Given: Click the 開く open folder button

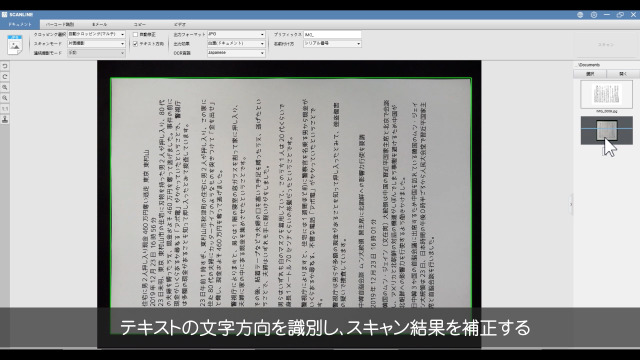Looking at the screenshot, I should (623, 74).
